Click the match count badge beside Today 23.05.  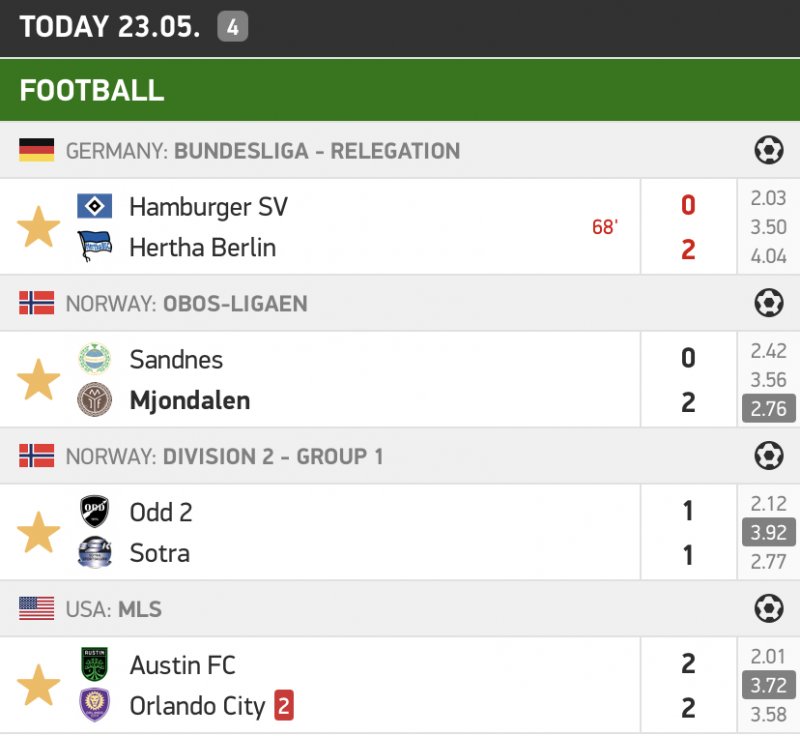(x=232, y=27)
